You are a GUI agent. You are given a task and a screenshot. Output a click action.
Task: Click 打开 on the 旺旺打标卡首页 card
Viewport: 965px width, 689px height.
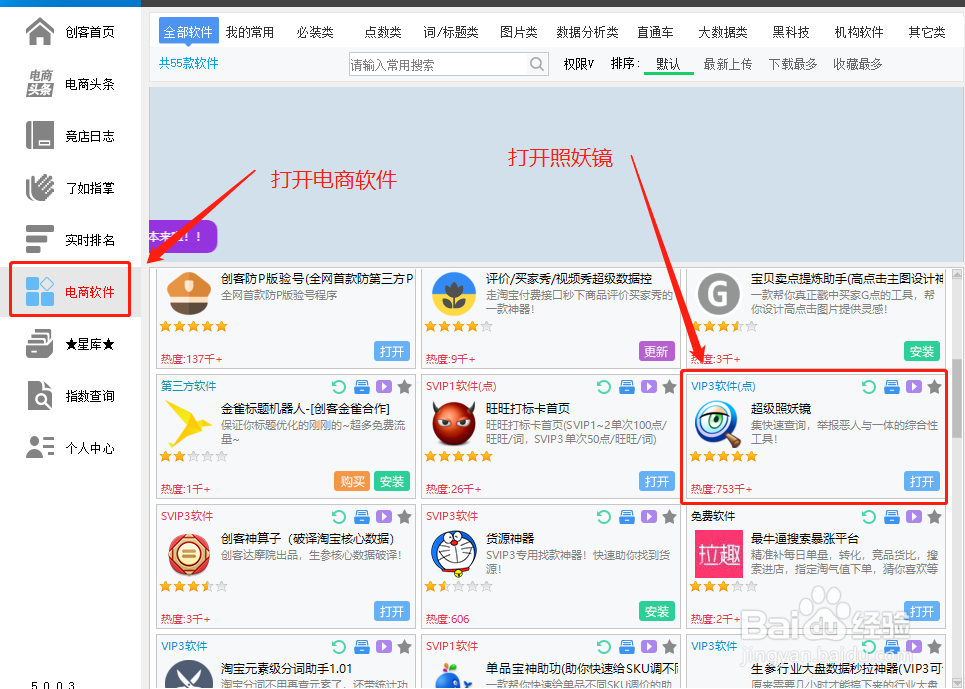[x=657, y=481]
